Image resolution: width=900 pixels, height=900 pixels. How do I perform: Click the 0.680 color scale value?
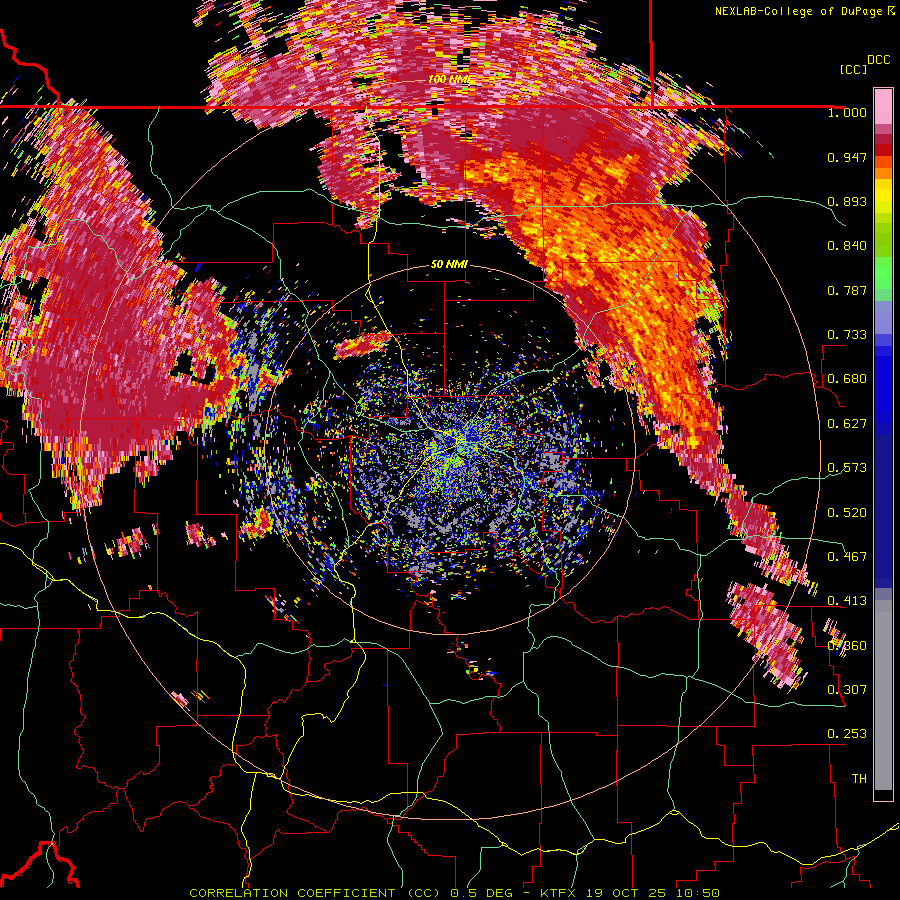tap(847, 379)
